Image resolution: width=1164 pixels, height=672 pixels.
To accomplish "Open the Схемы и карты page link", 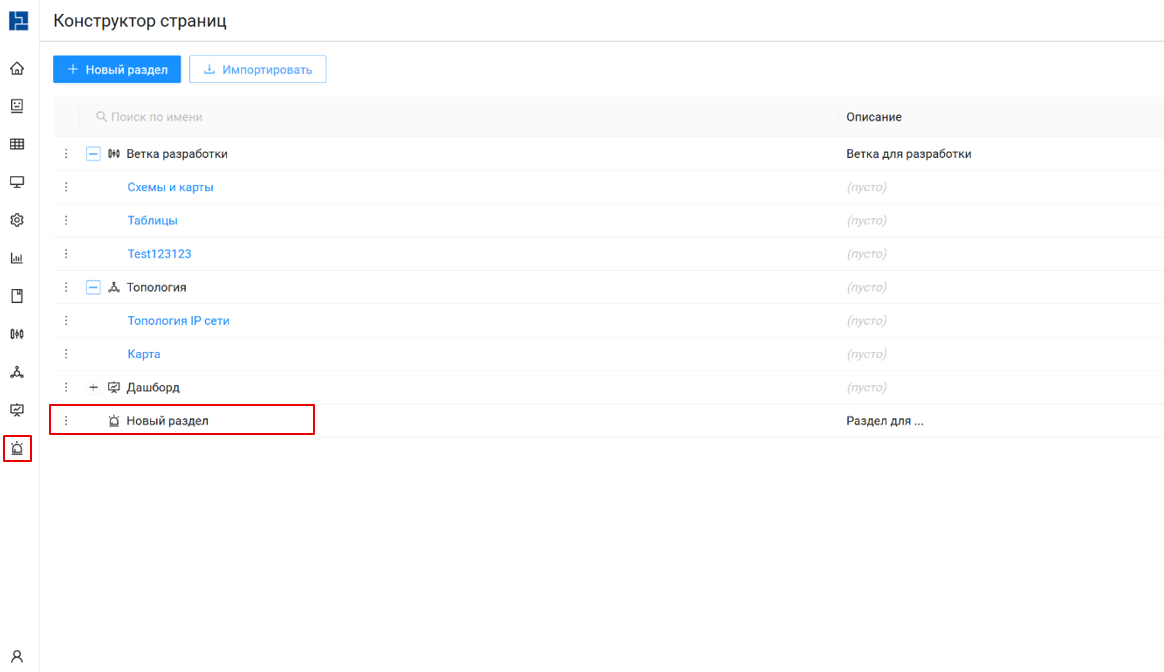I will [170, 188].
